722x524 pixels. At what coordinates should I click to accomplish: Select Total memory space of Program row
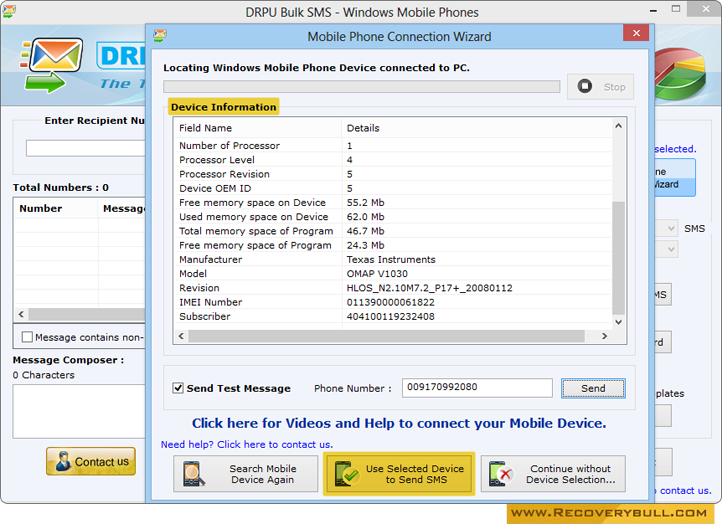393,231
